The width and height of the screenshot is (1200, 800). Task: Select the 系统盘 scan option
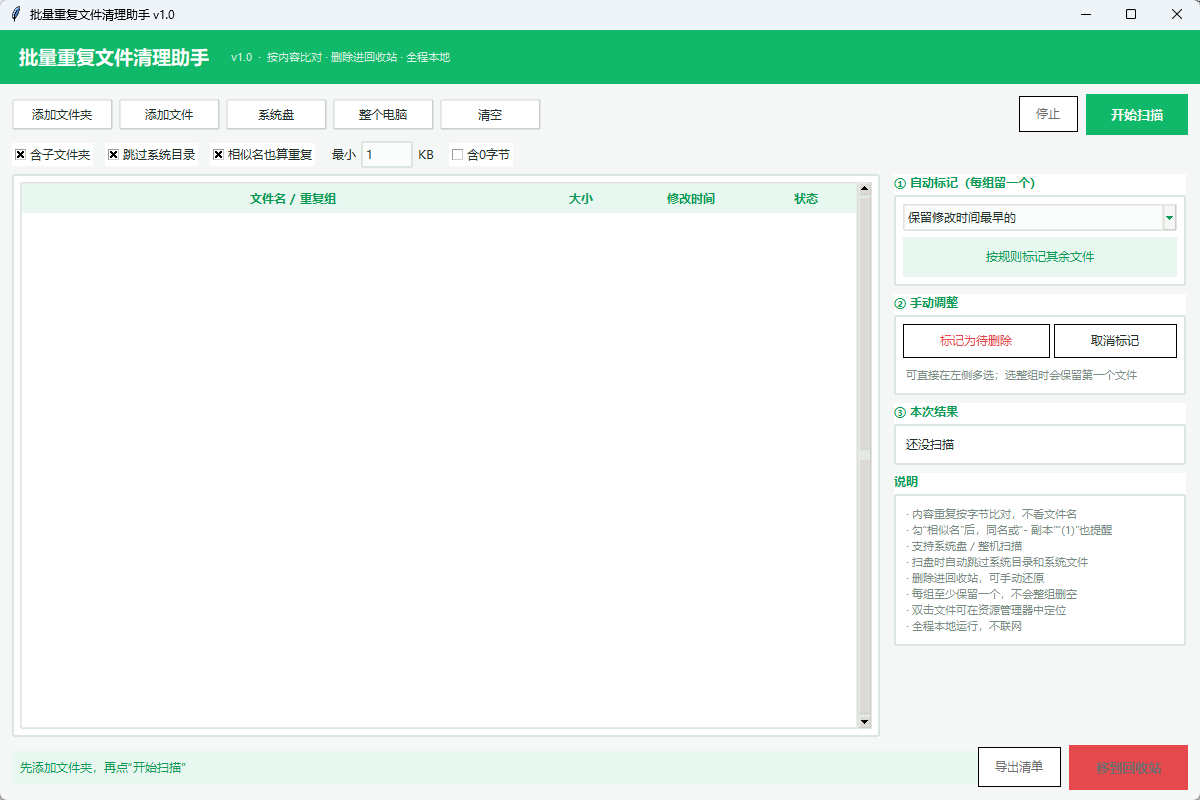click(276, 115)
